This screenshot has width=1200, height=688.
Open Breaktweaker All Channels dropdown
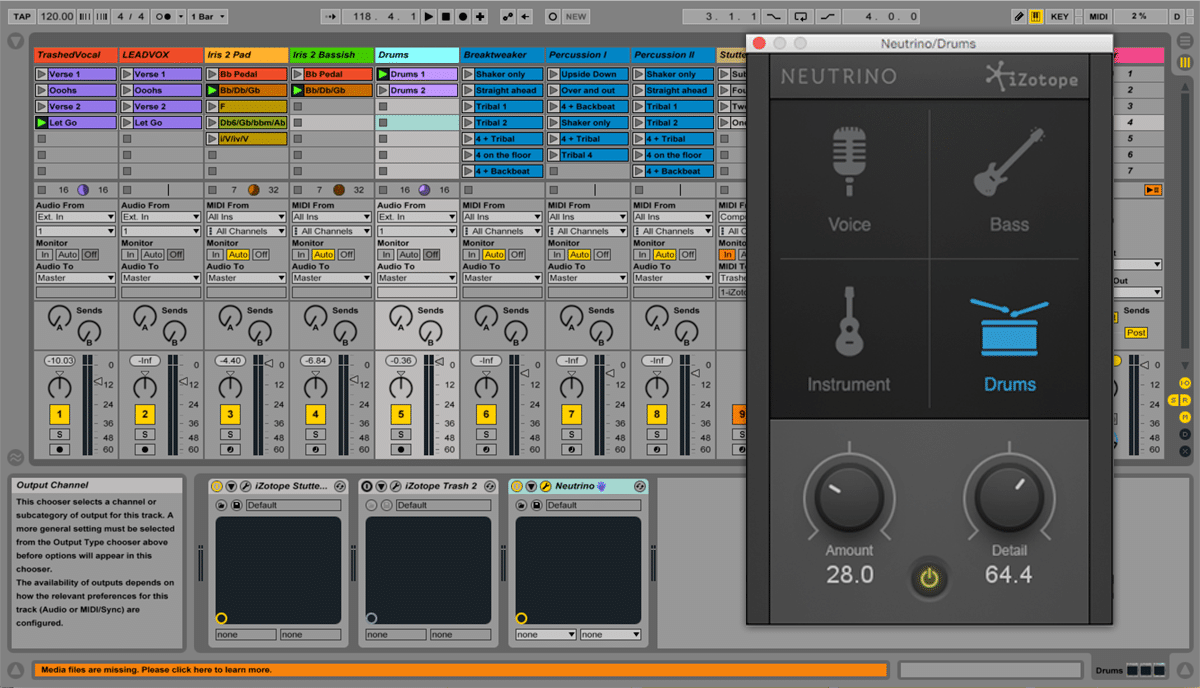click(502, 231)
